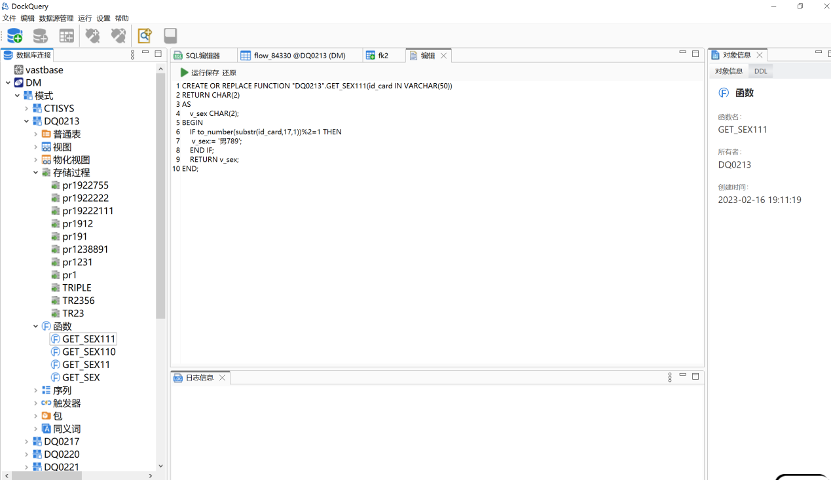
Task: Expand the 序列 sequences node
Action: tap(36, 390)
